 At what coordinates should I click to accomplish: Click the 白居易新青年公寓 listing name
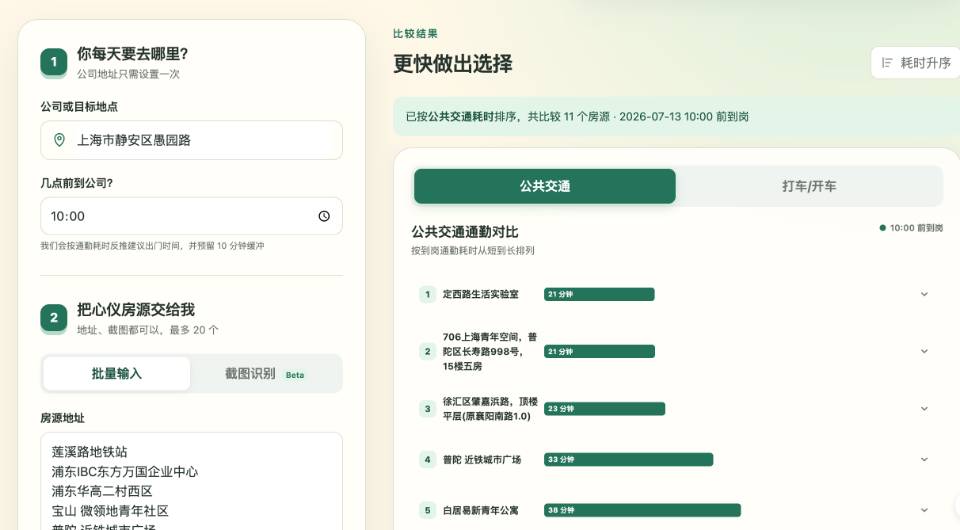481,510
